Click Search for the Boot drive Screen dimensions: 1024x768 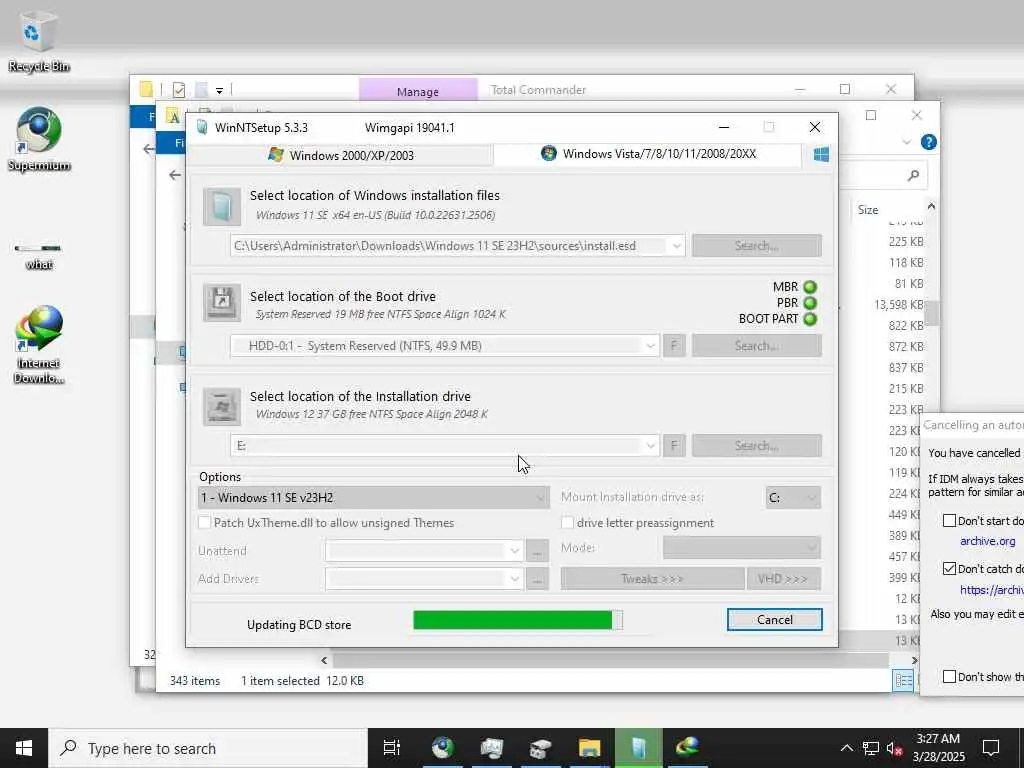[x=757, y=346]
